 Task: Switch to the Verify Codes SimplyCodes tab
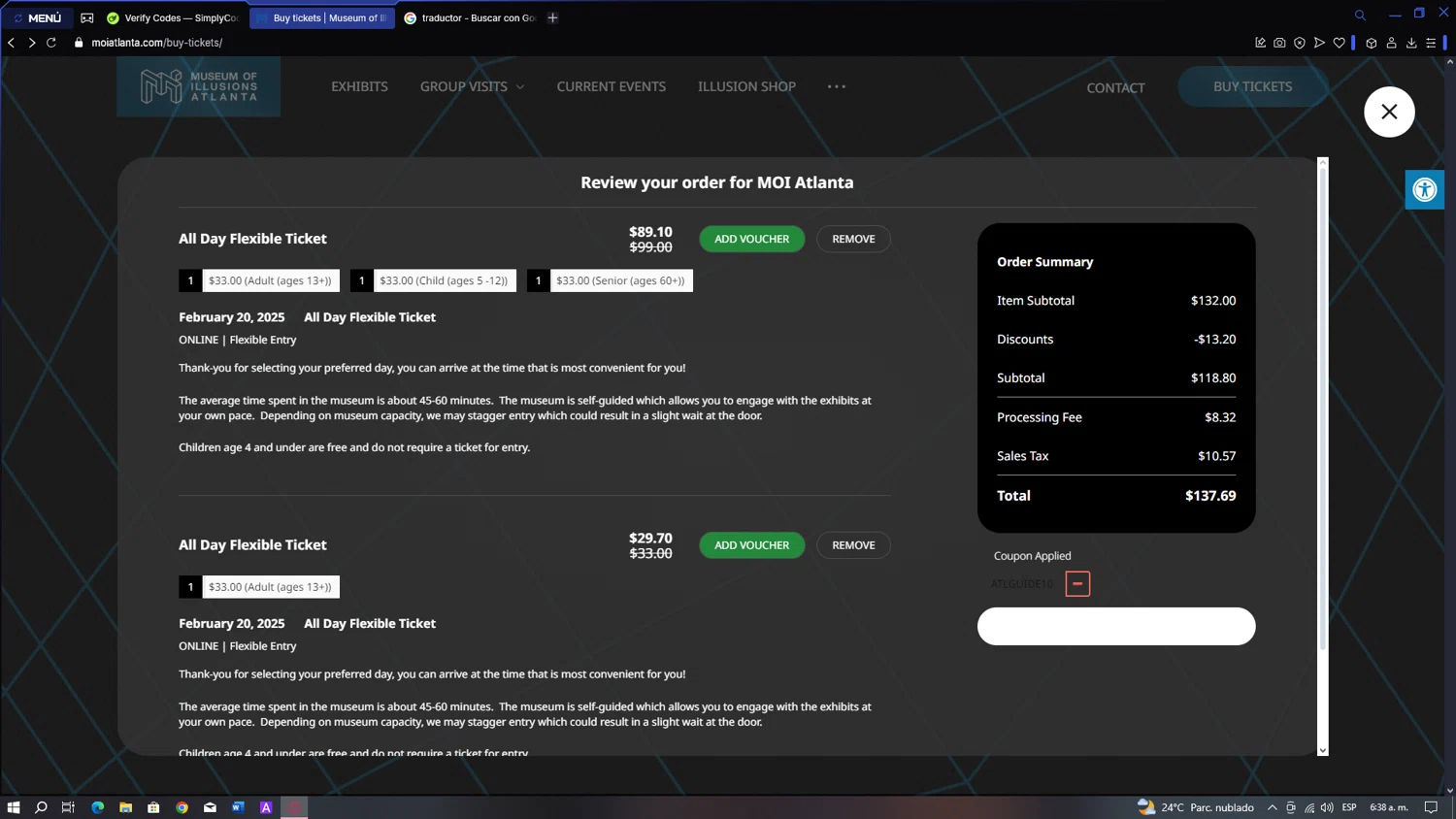(175, 17)
